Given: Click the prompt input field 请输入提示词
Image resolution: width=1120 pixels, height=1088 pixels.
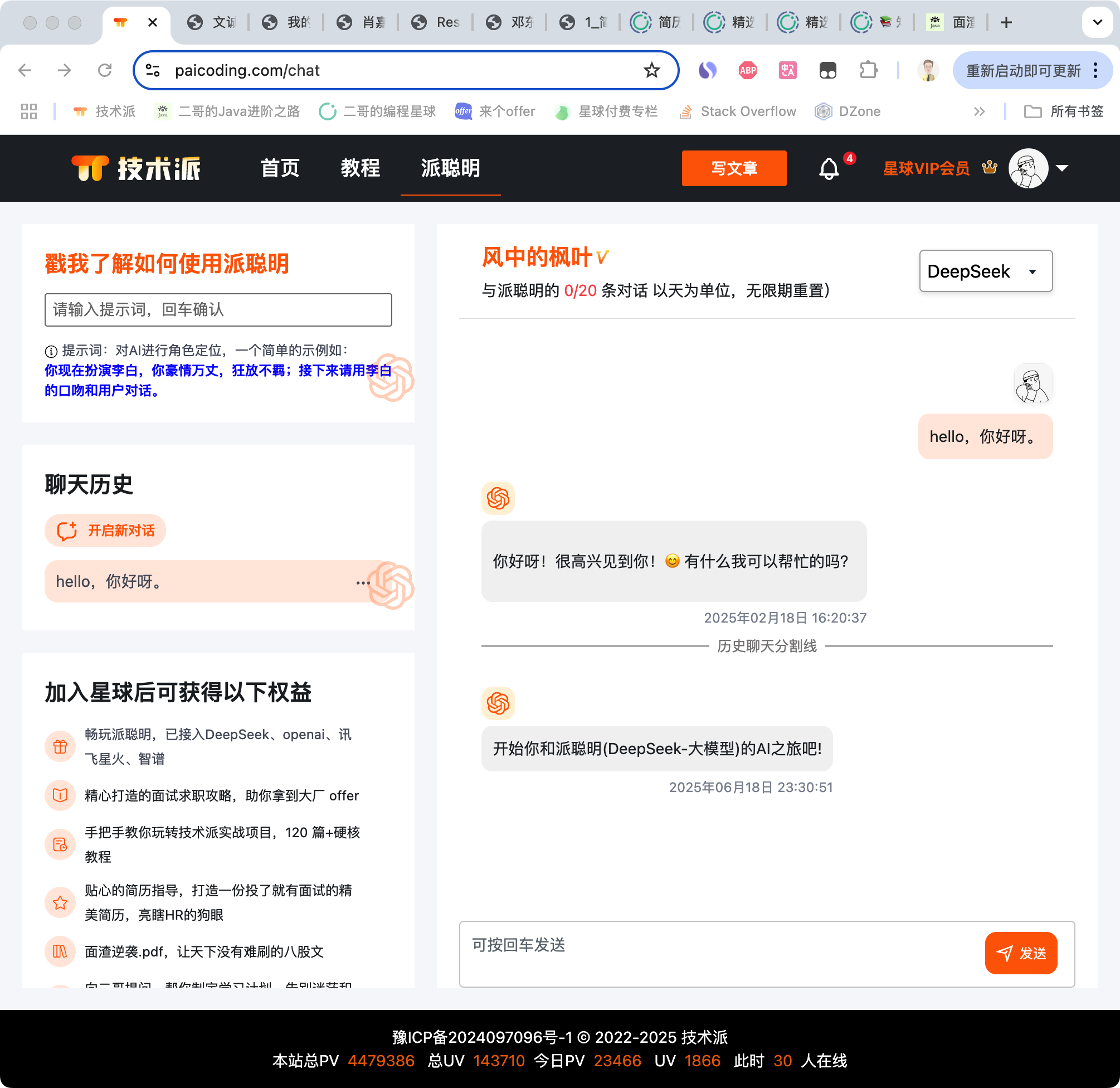Looking at the screenshot, I should pos(218,310).
